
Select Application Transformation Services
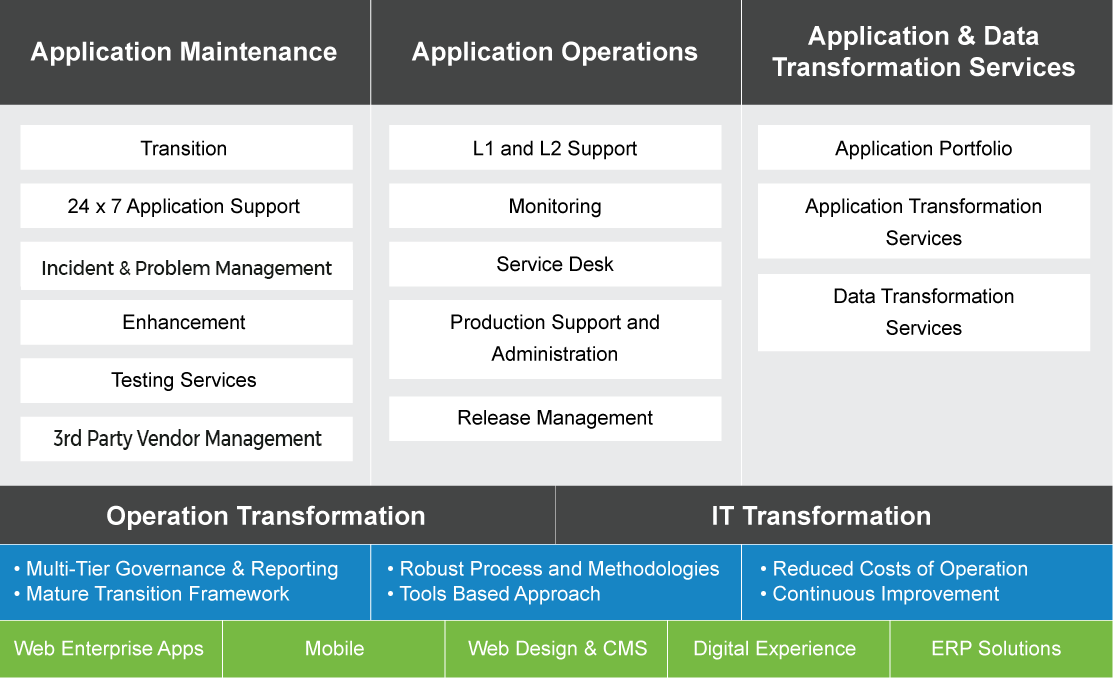pos(923,220)
